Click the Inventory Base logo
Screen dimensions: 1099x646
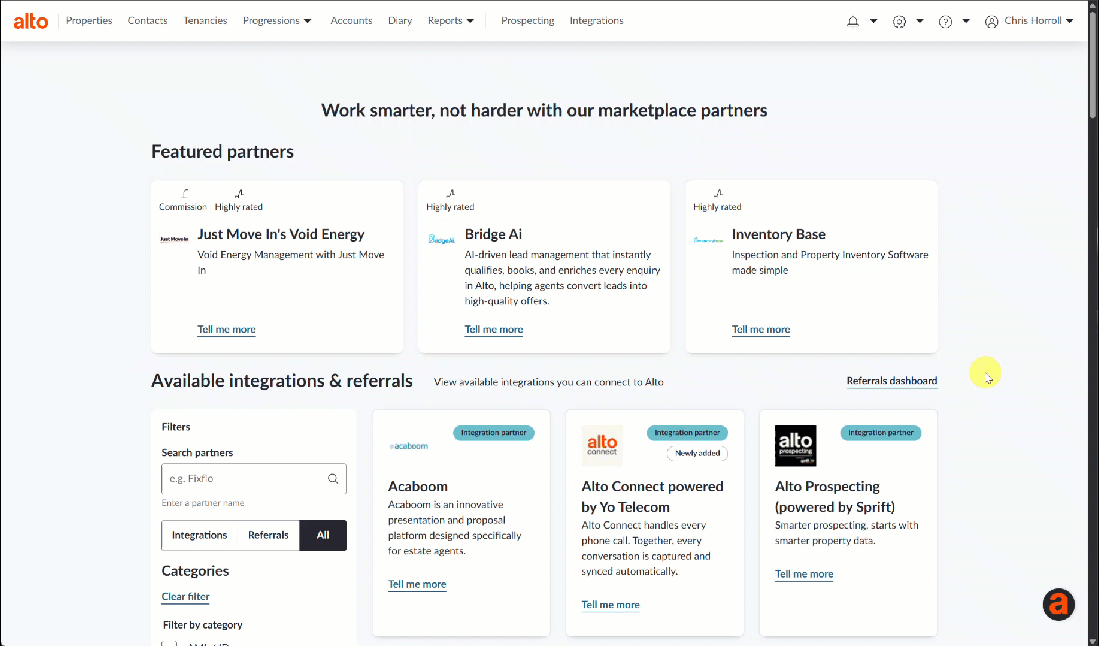tap(708, 240)
